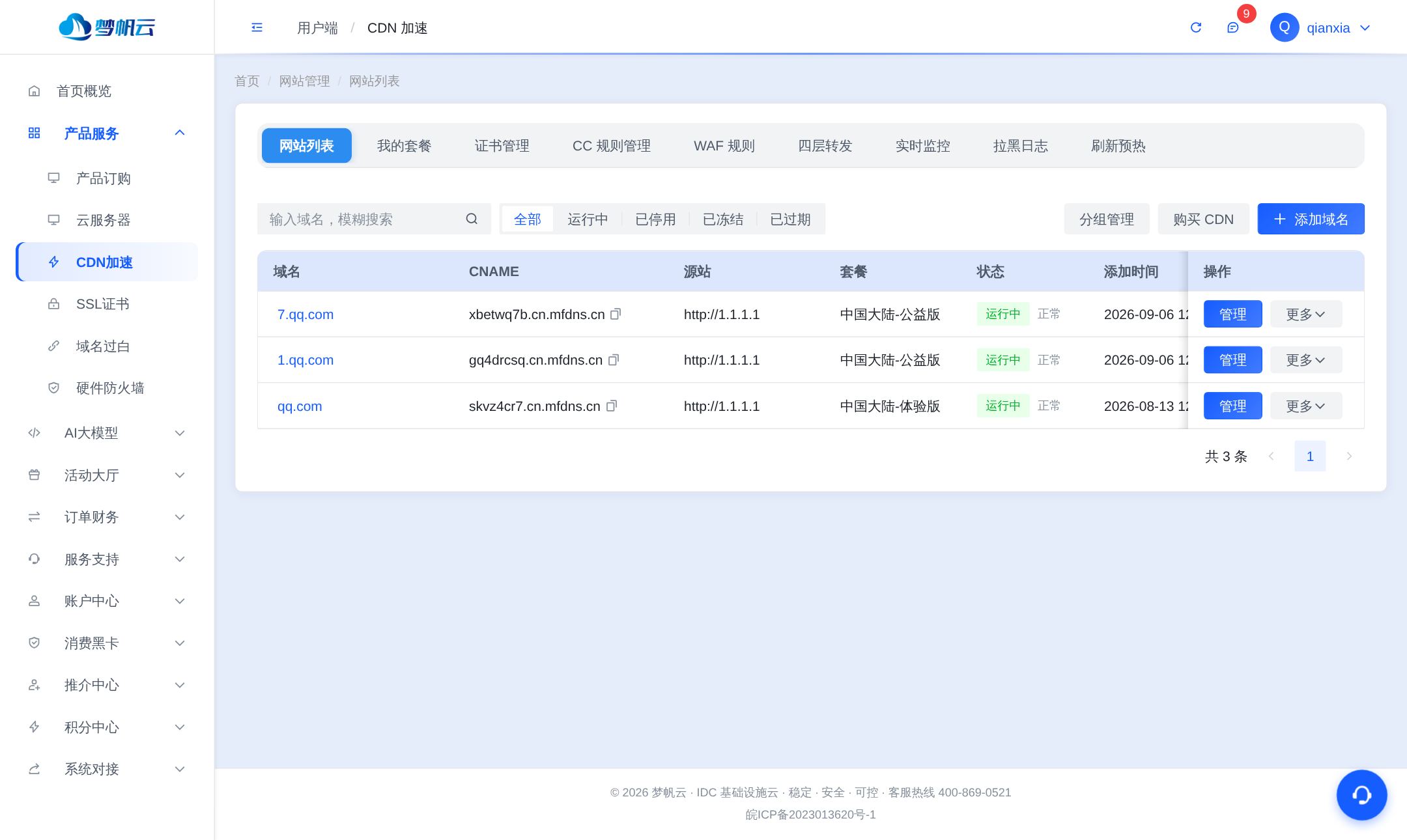This screenshot has height=840, width=1407.
Task: Switch to the 网站列表 tab
Action: pyautogui.click(x=307, y=146)
